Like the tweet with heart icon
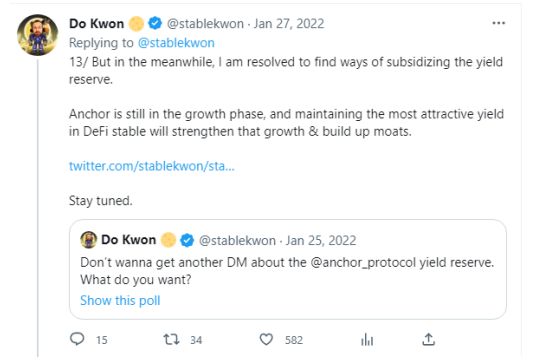Screen dimensions: 555x361 pos(266,339)
